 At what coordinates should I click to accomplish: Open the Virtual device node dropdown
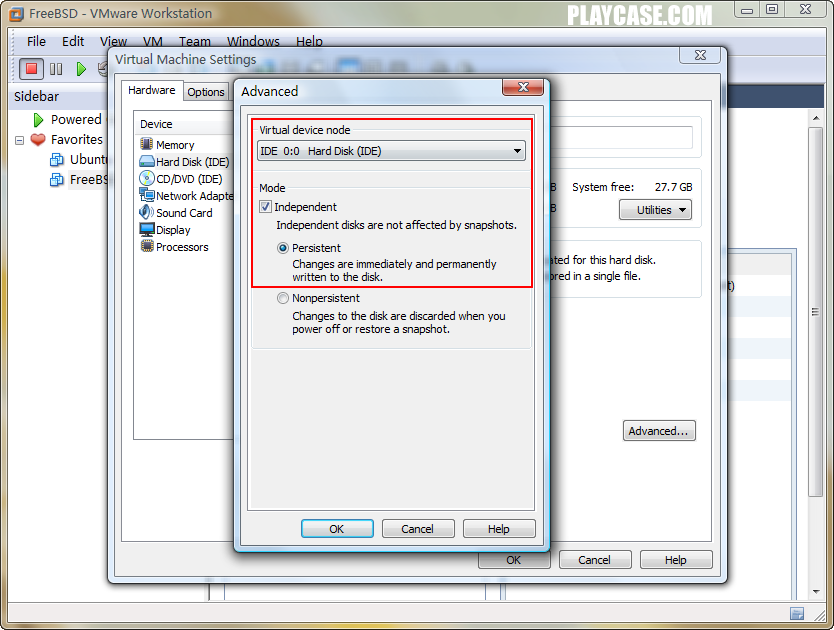click(391, 151)
